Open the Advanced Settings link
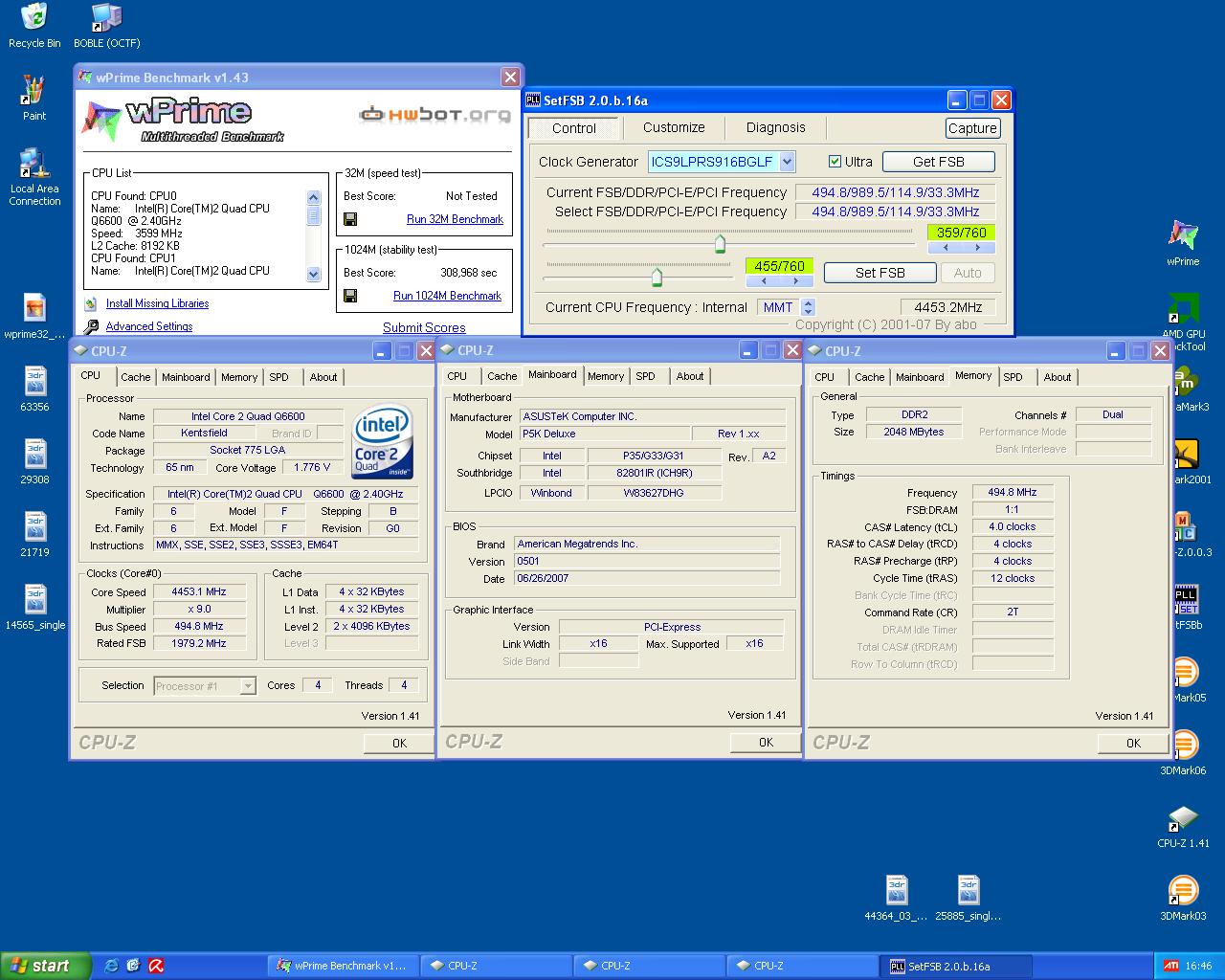1225x980 pixels. click(x=149, y=326)
